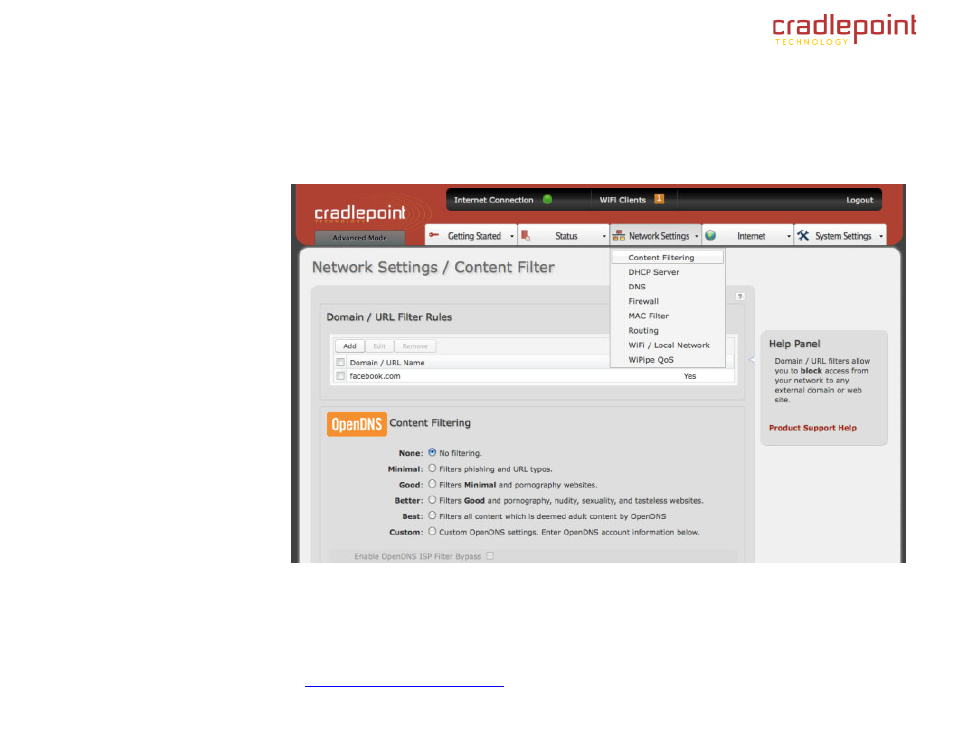Open the Getting Started tab
Screen dimensions: 954x737
pos(471,236)
